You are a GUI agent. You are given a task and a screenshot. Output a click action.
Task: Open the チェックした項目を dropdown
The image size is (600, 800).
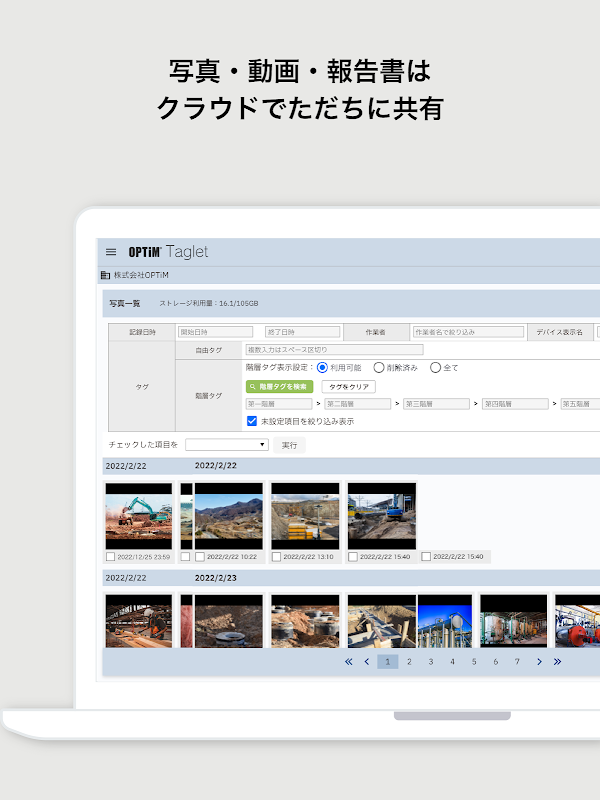(x=226, y=444)
